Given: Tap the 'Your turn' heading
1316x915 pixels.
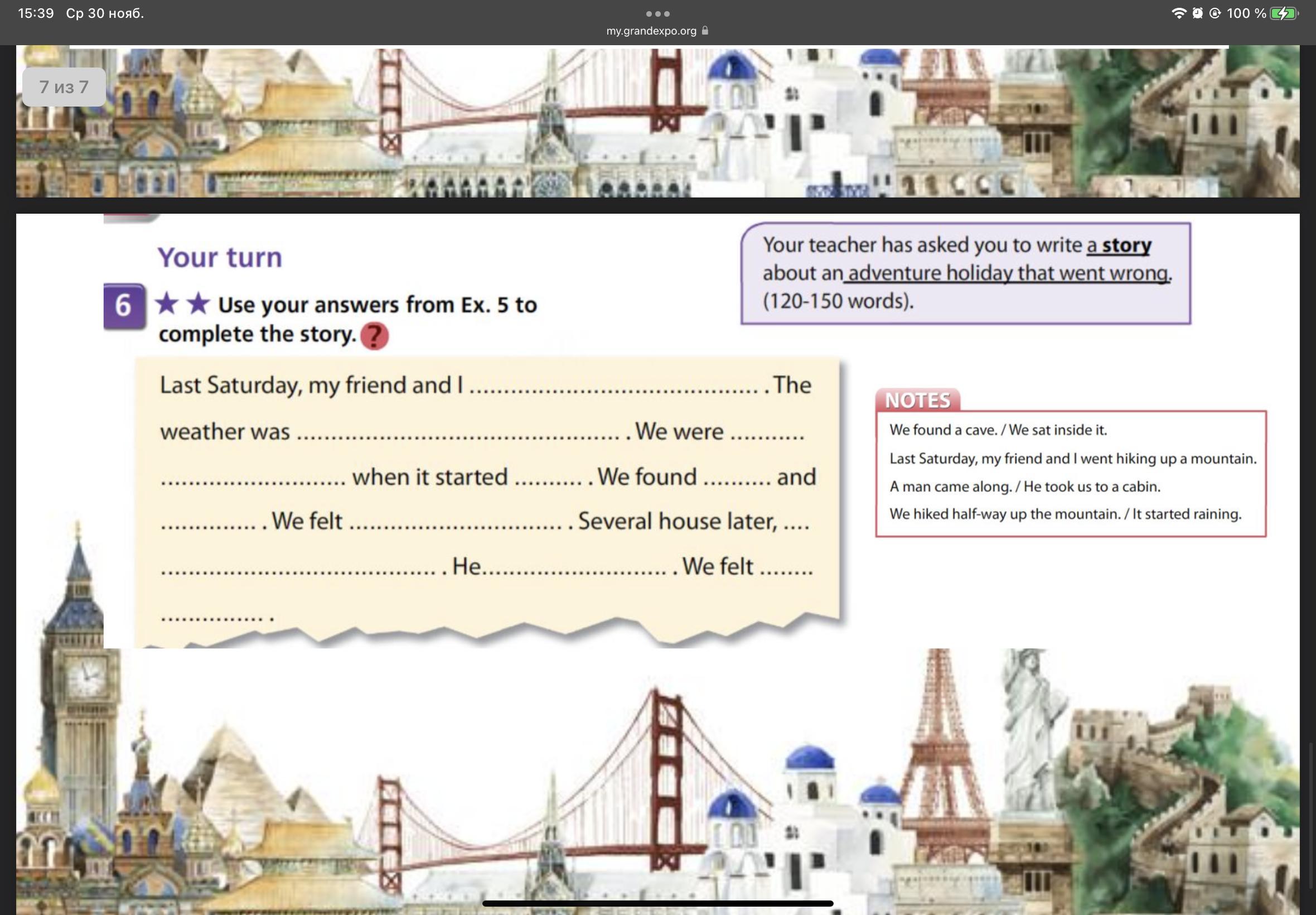Looking at the screenshot, I should [x=220, y=257].
